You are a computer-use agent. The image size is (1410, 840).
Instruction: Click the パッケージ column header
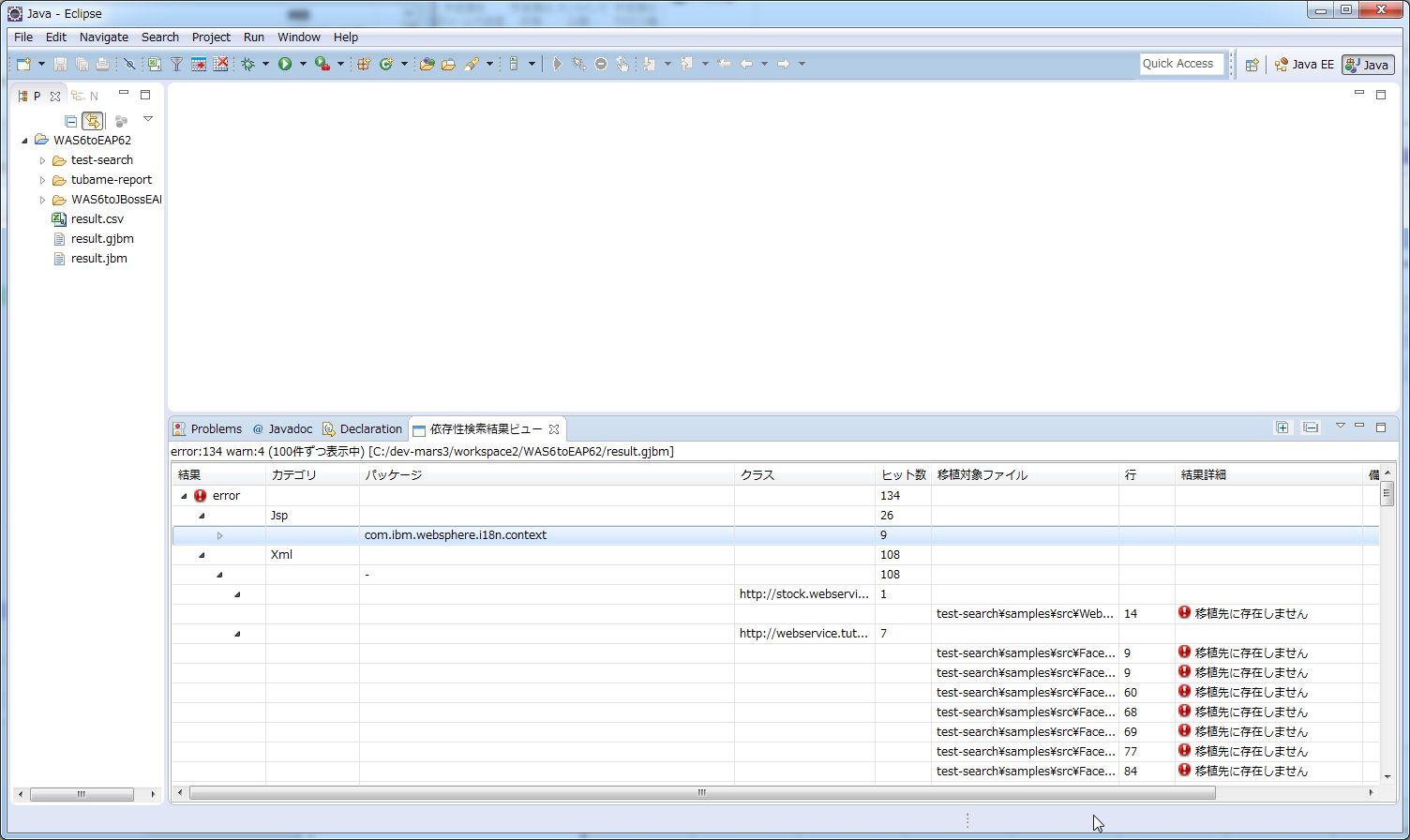click(x=547, y=474)
